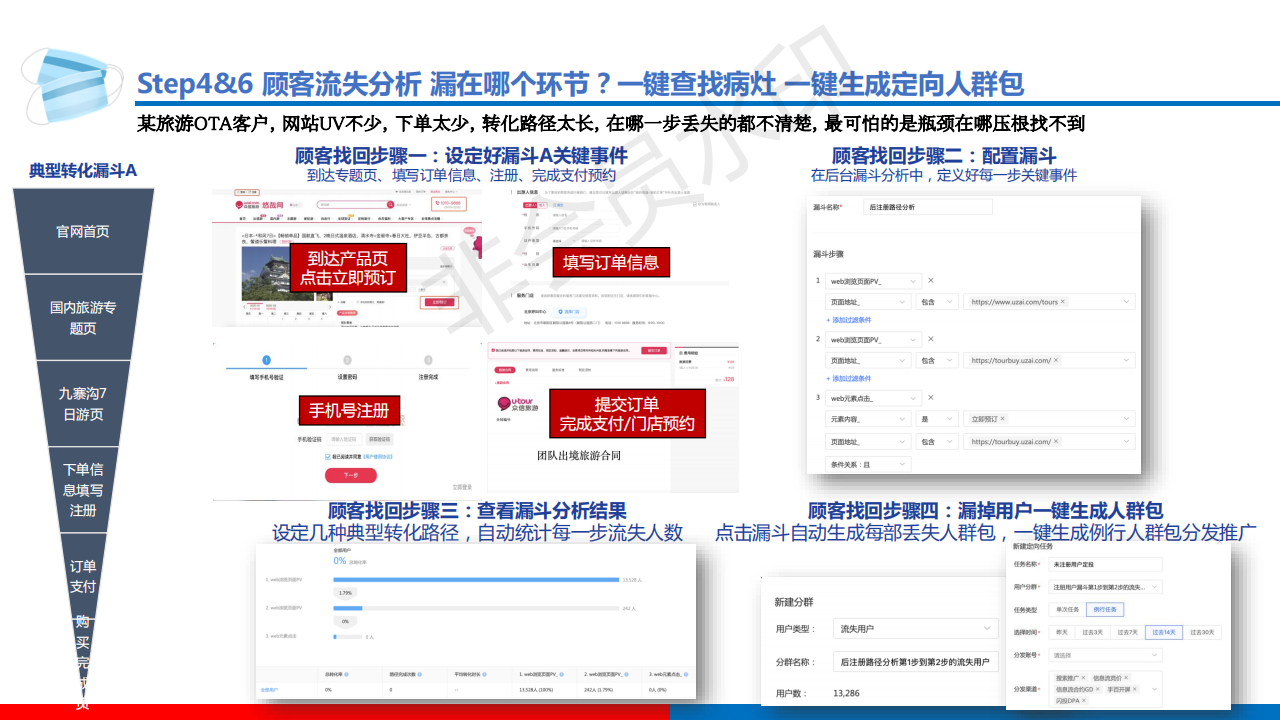Open the 是 operator dropdown in step 3
The width and height of the screenshot is (1280, 720).
coord(936,419)
